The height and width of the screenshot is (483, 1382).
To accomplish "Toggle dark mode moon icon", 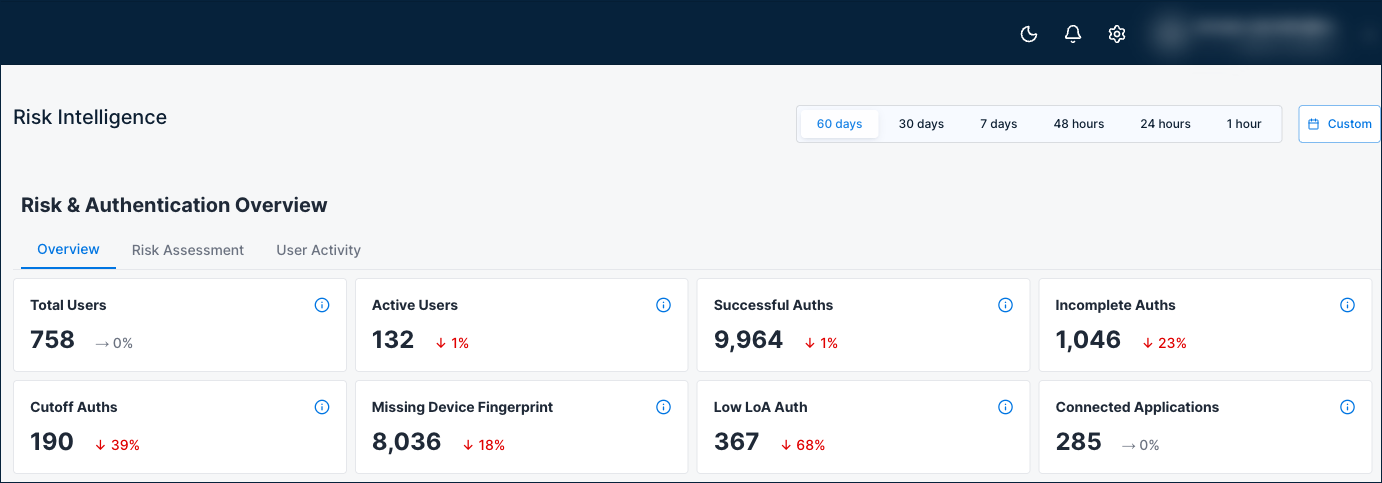I will click(x=1028, y=34).
